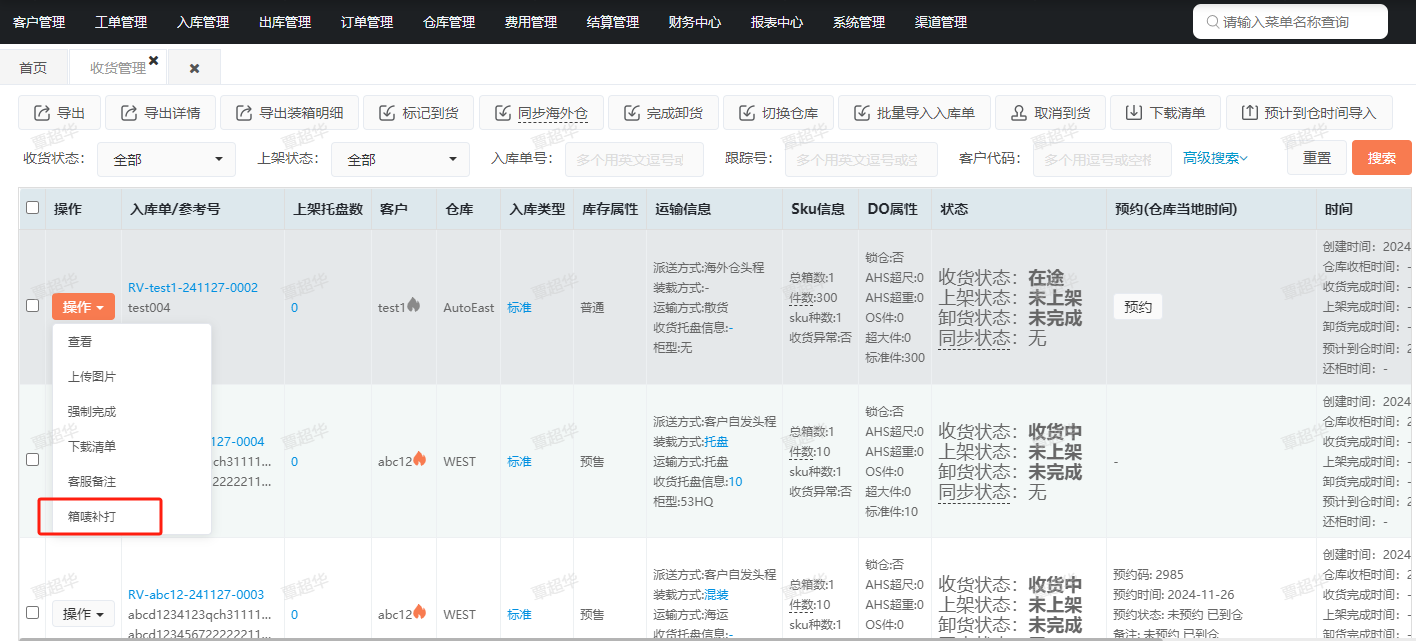
Task: Click the 收货托盘信息 value 10 link
Action: tap(735, 481)
